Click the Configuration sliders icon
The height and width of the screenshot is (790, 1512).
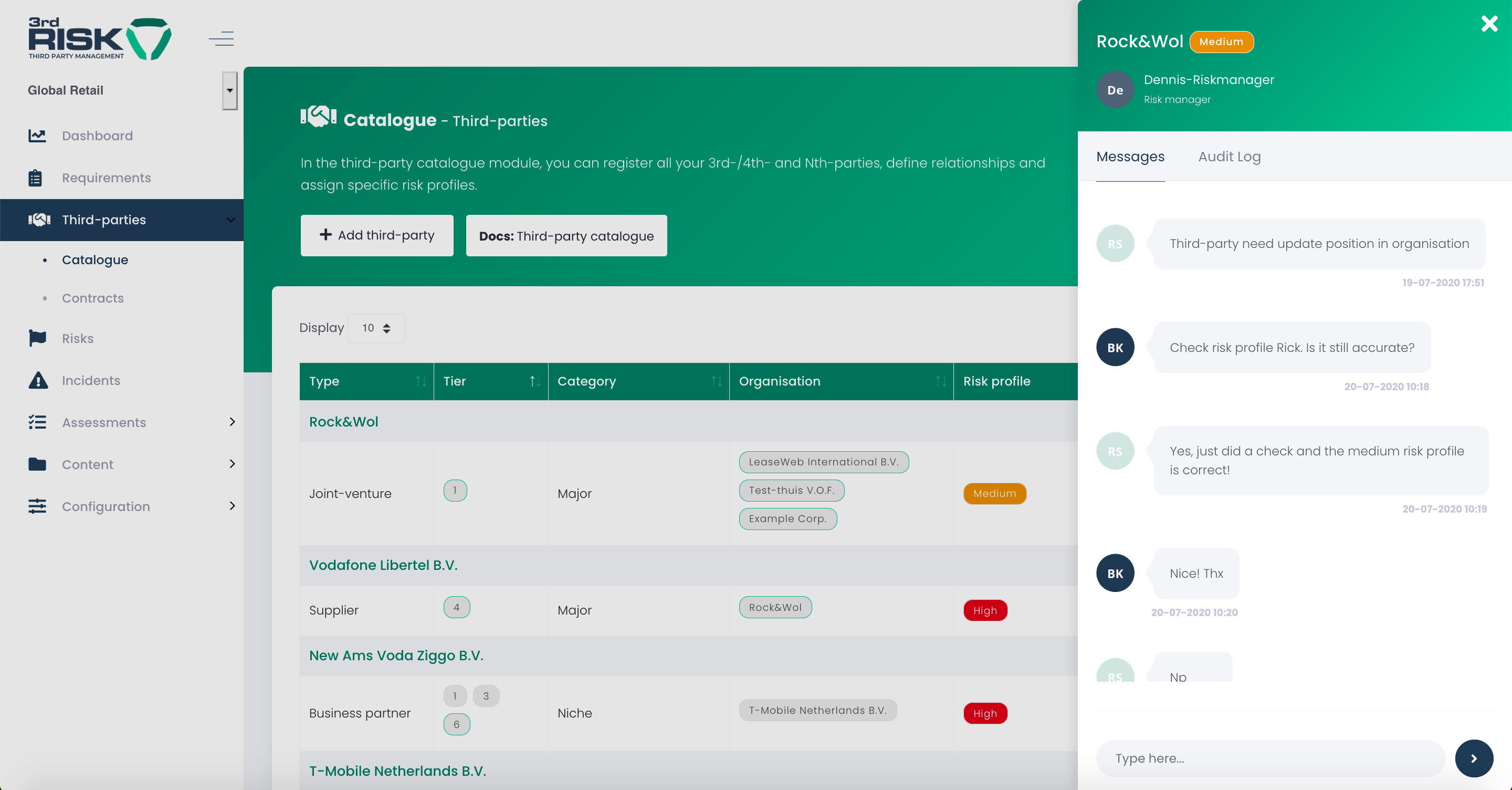38,506
